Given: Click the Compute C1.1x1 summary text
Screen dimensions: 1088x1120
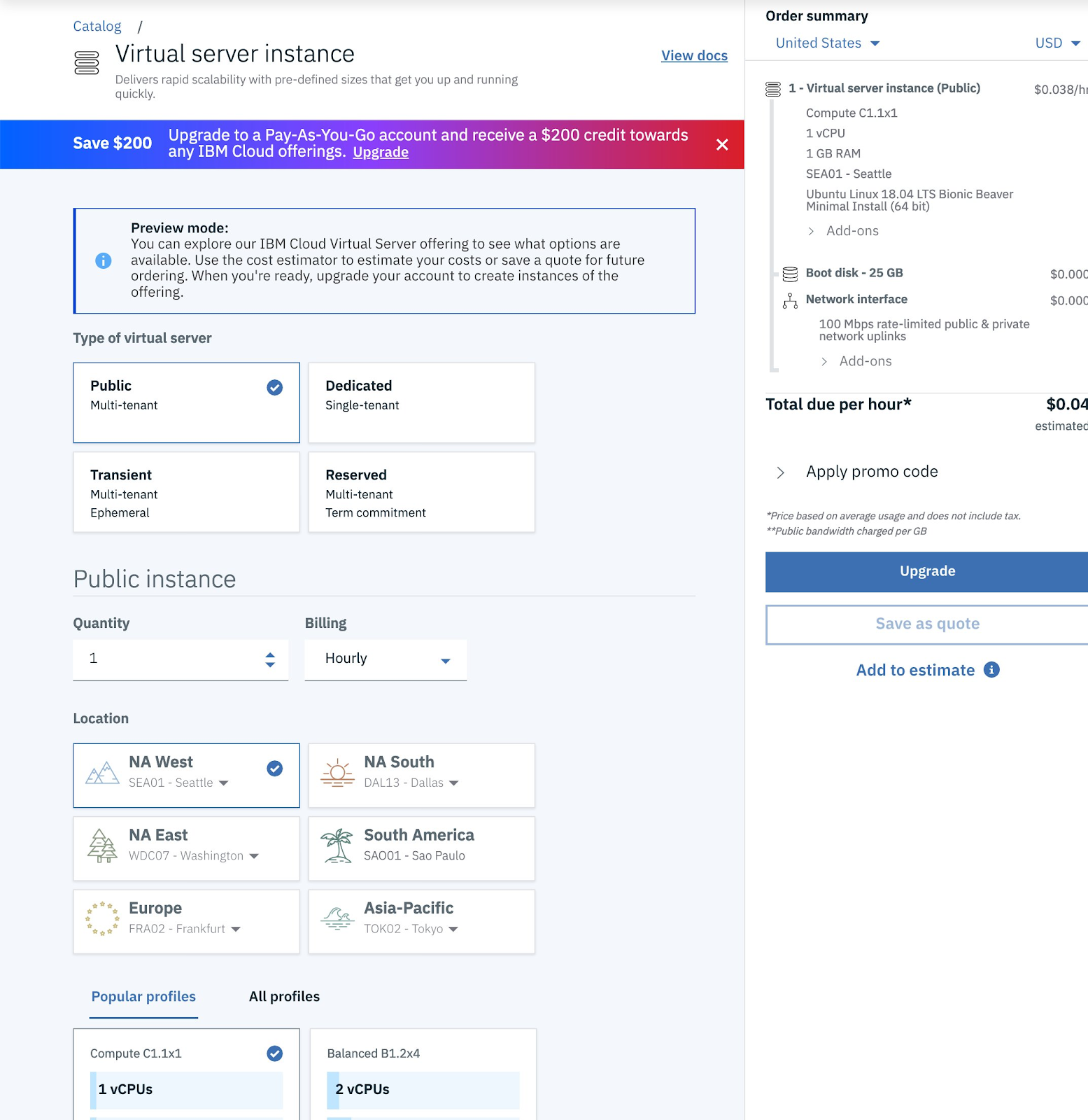Looking at the screenshot, I should [852, 113].
